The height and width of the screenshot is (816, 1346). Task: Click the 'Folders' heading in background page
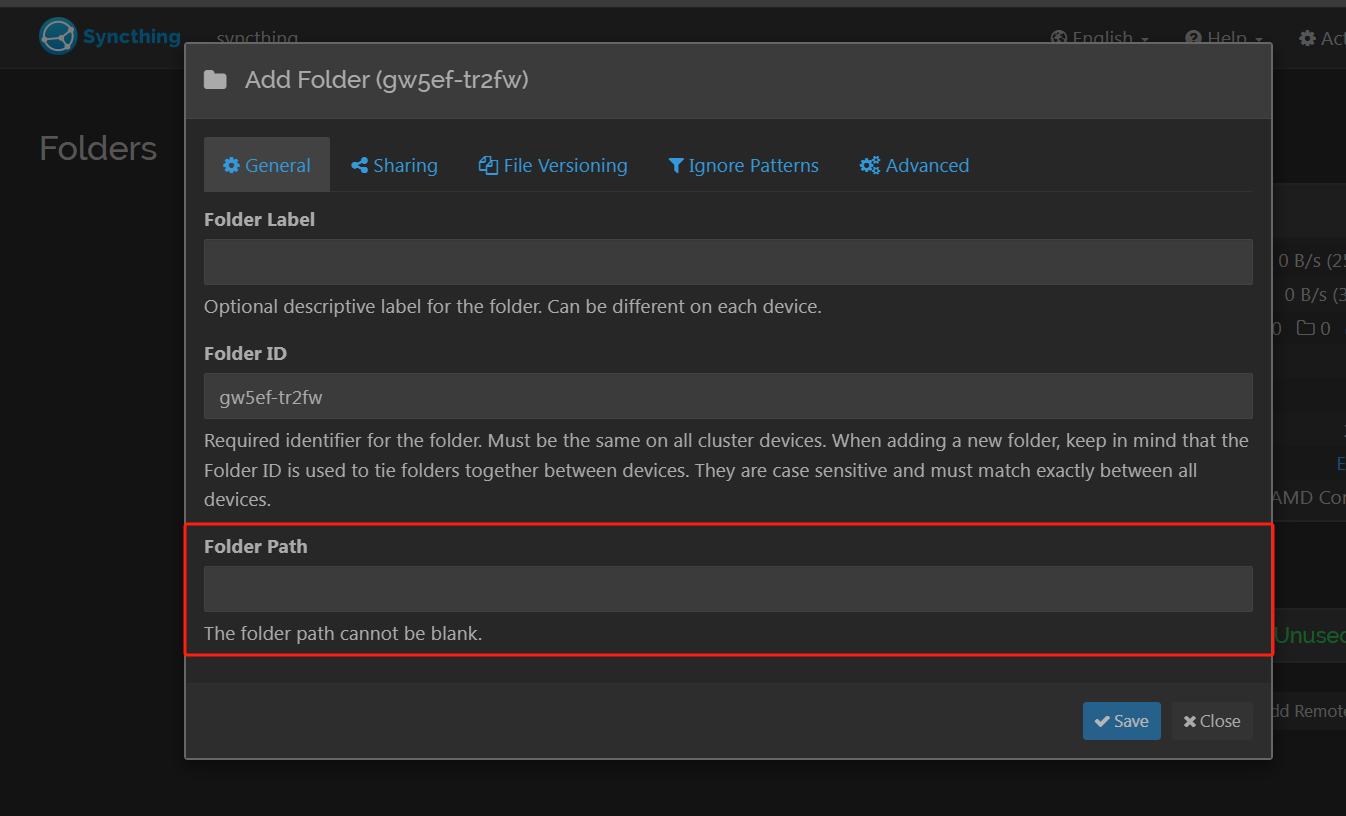click(x=98, y=148)
